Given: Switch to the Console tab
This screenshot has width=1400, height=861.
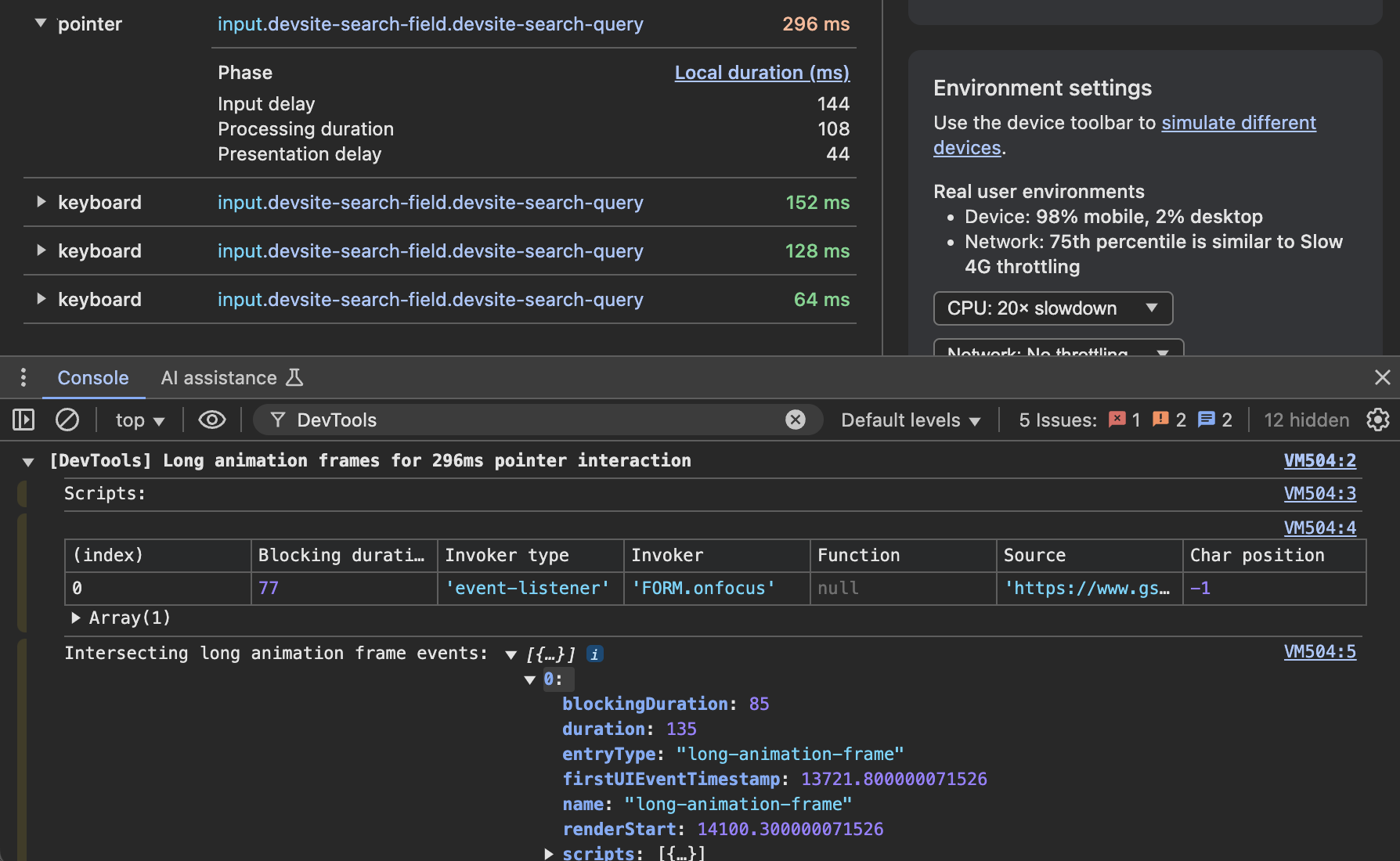Looking at the screenshot, I should point(93,378).
